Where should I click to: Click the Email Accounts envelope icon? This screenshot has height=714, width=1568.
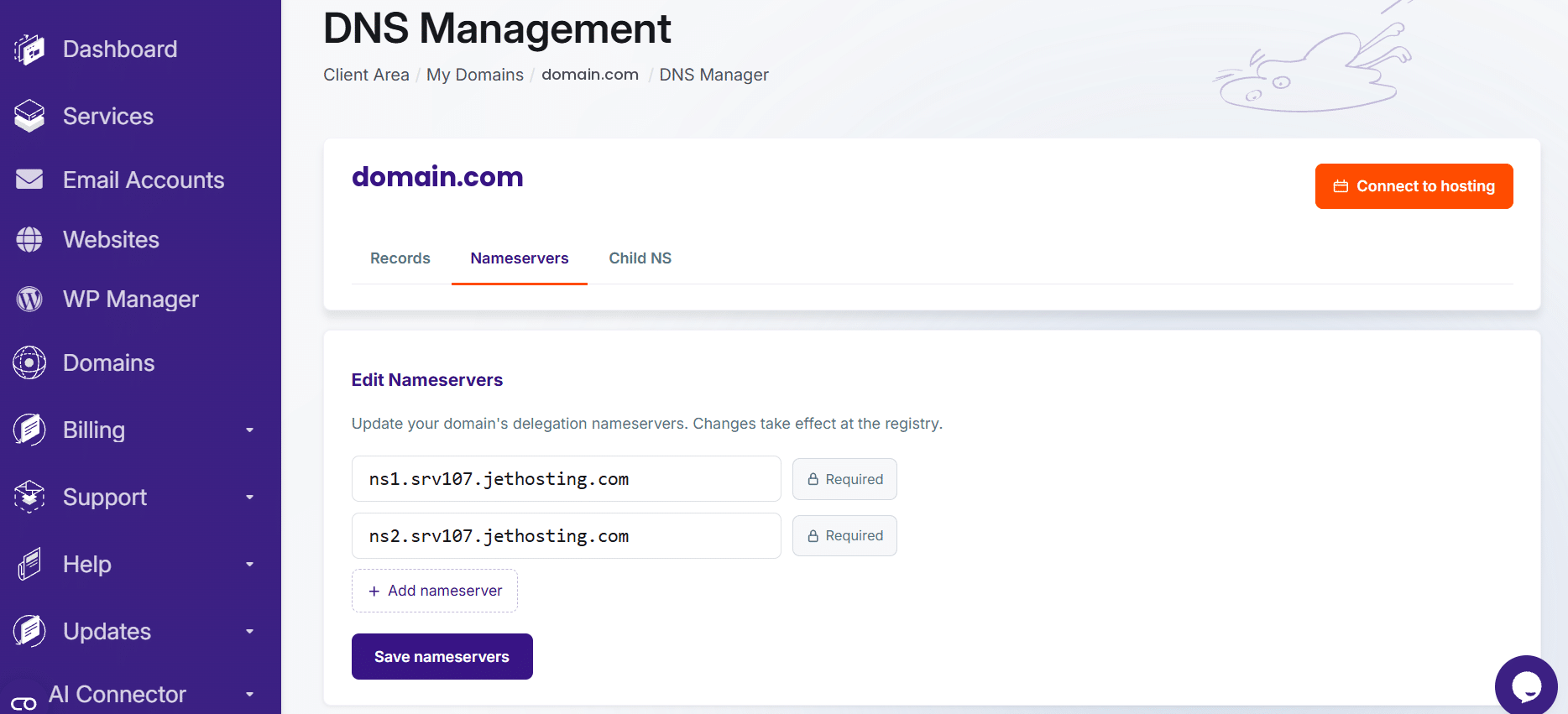pyautogui.click(x=29, y=180)
